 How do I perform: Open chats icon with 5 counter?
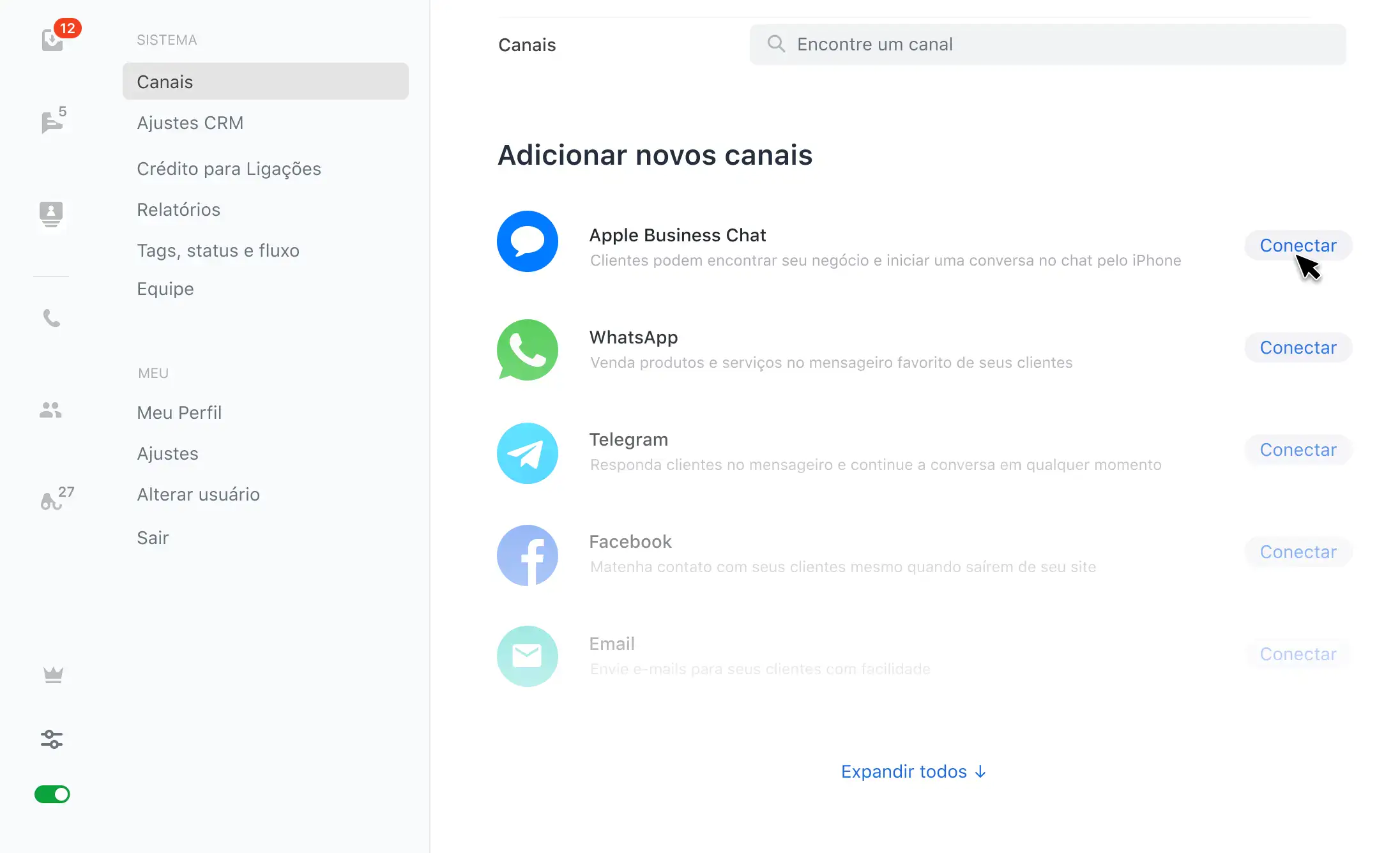tap(52, 121)
